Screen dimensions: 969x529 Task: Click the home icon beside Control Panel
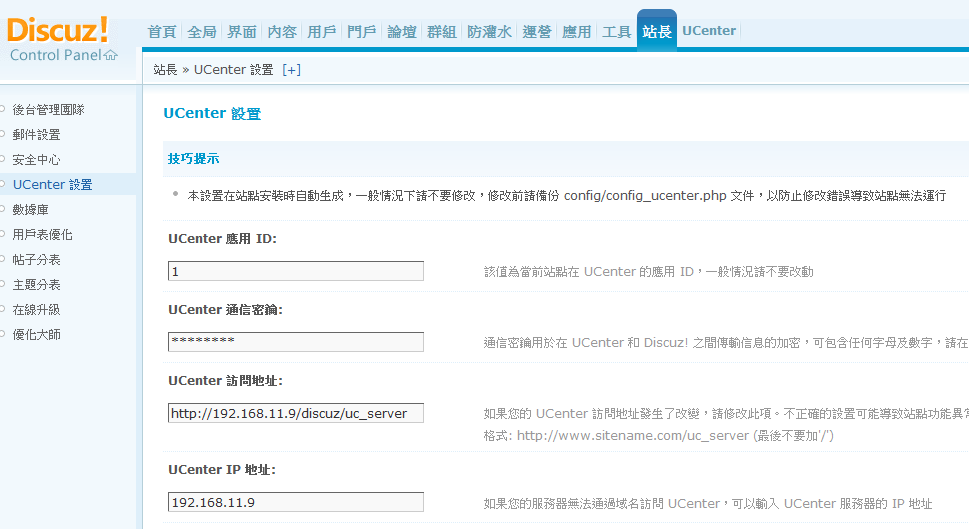[x=111, y=55]
